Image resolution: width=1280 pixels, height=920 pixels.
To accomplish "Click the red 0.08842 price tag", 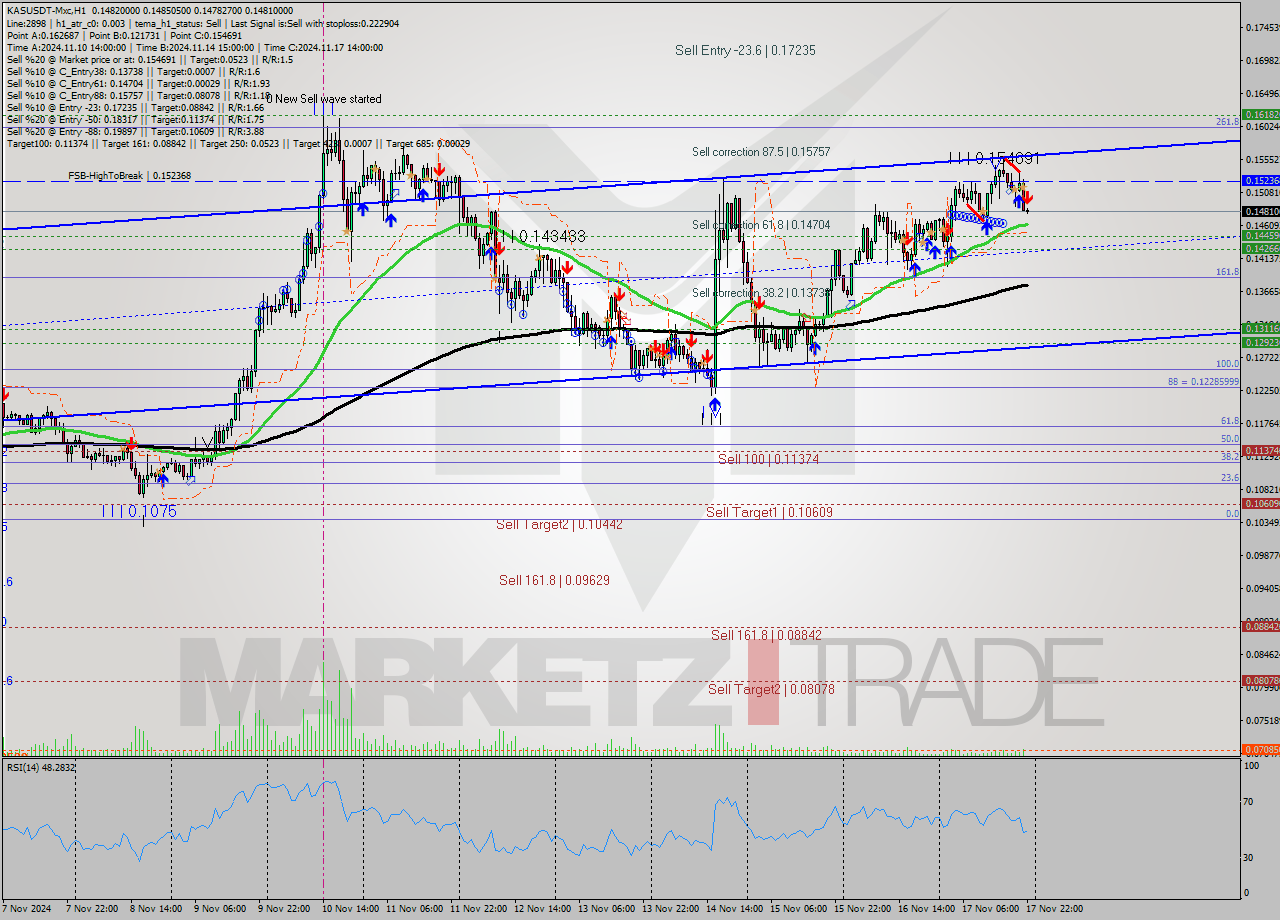I will [1260, 626].
